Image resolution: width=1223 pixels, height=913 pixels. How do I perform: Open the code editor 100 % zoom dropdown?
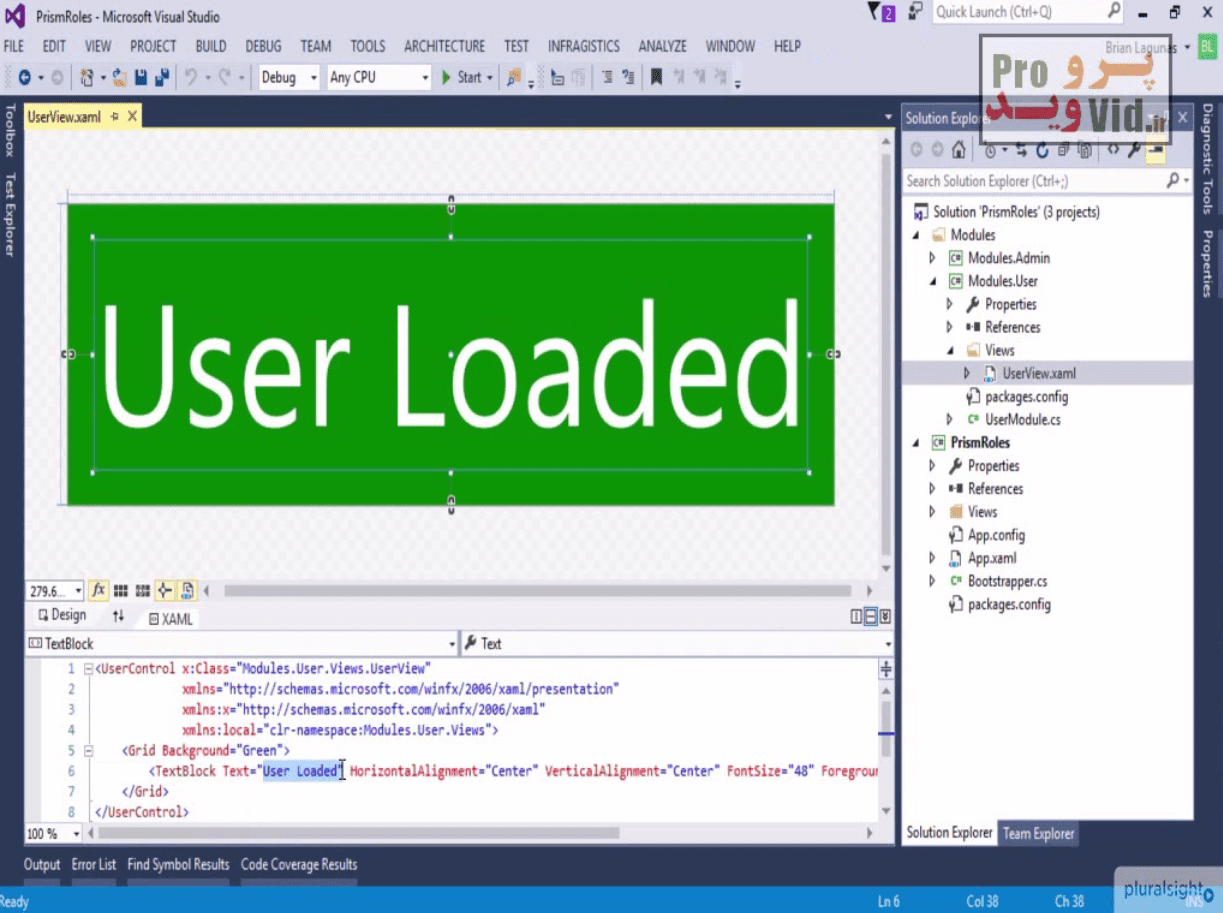pos(77,834)
